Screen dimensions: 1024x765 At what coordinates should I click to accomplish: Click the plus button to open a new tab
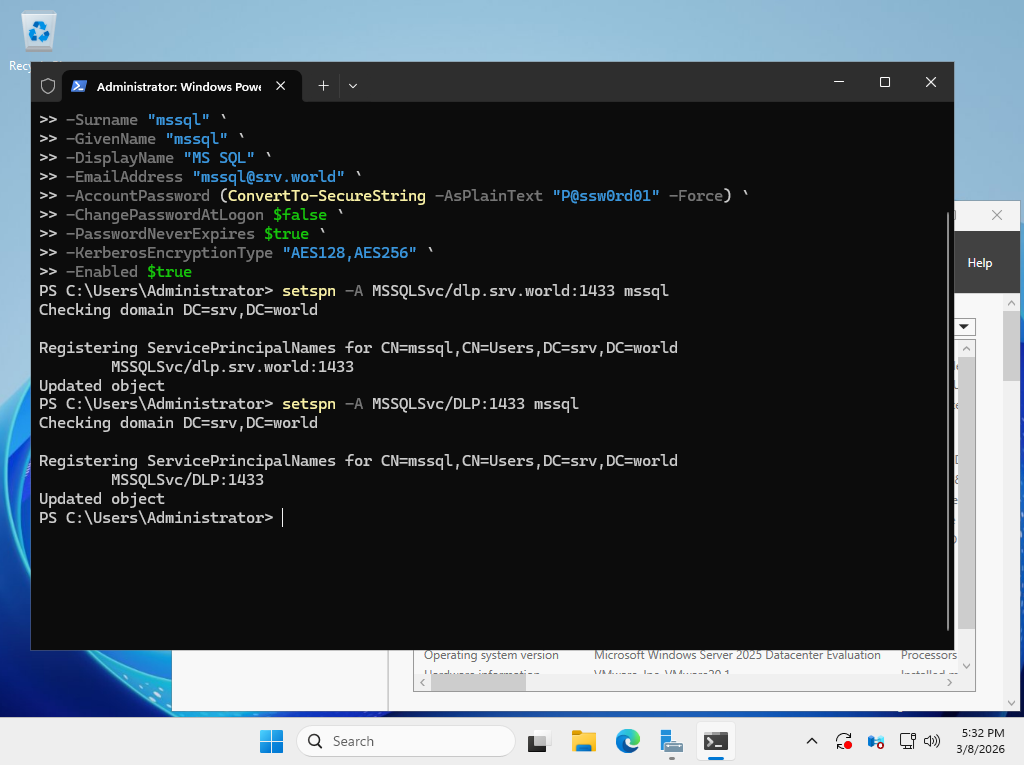point(322,86)
